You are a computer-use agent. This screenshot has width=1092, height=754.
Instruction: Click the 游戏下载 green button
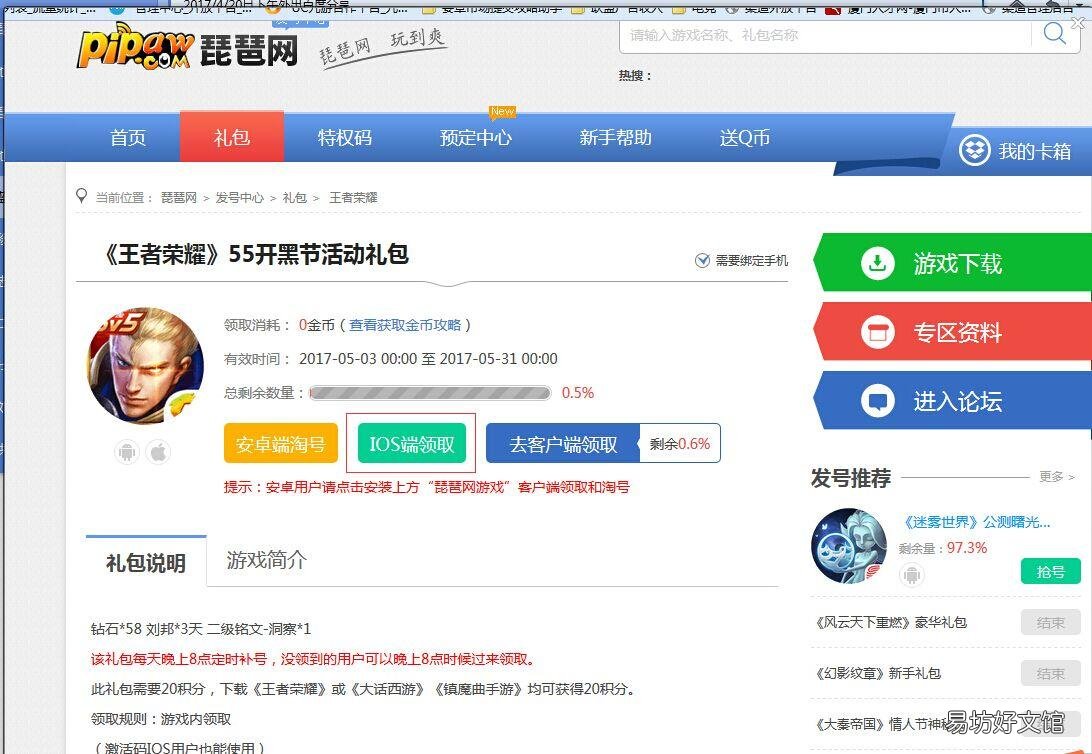click(953, 263)
